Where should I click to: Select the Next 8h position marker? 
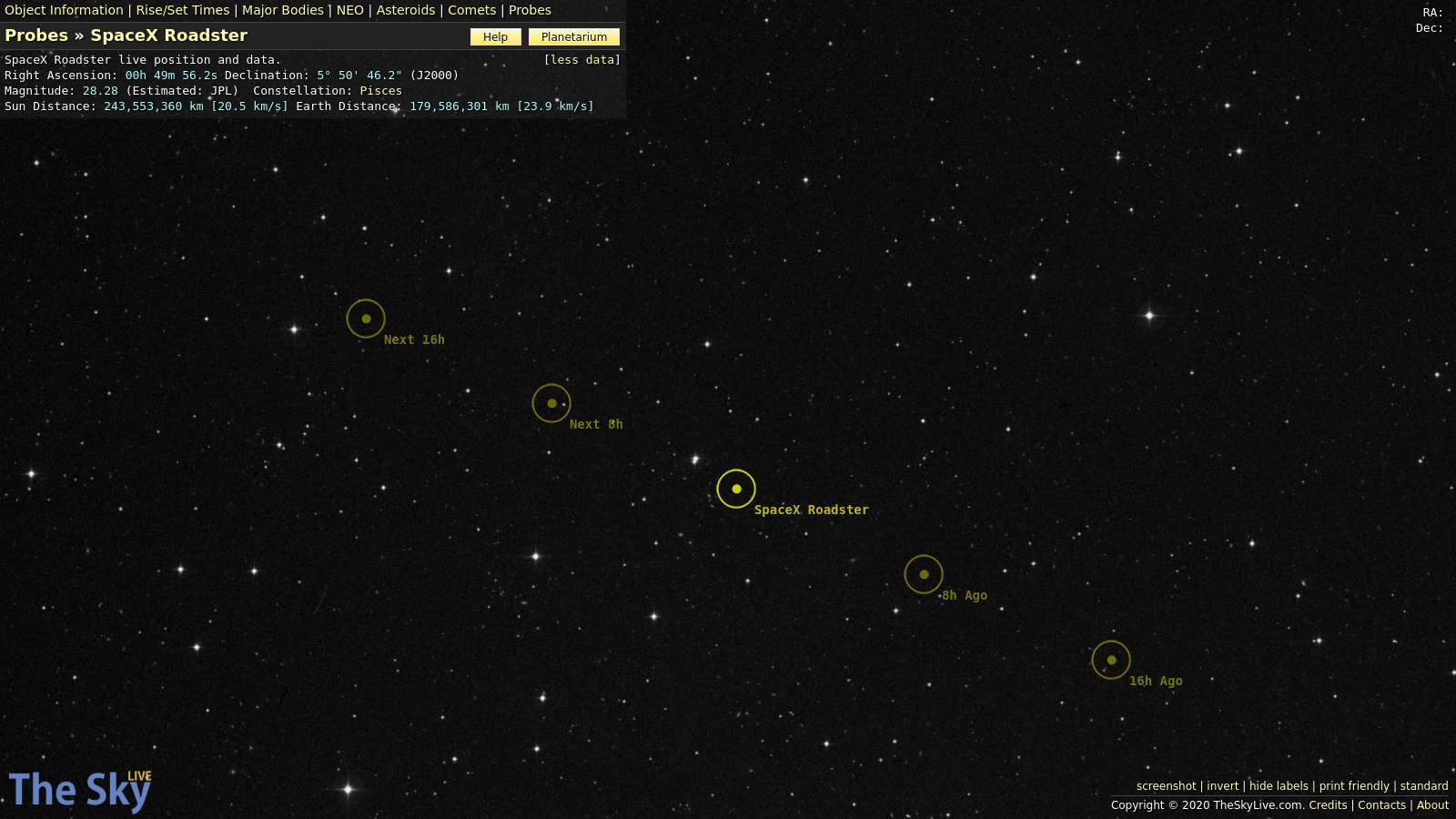(551, 403)
